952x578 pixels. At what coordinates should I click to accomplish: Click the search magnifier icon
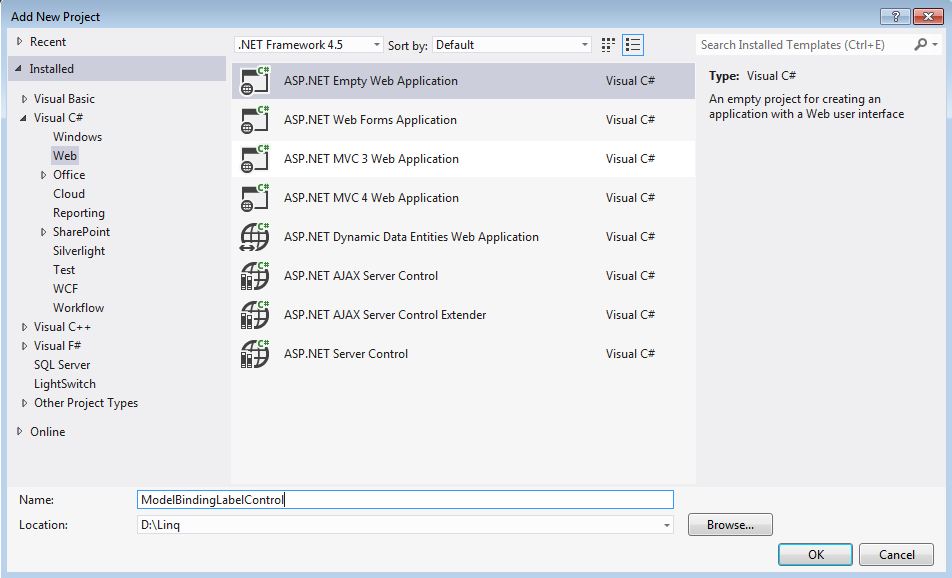click(921, 45)
